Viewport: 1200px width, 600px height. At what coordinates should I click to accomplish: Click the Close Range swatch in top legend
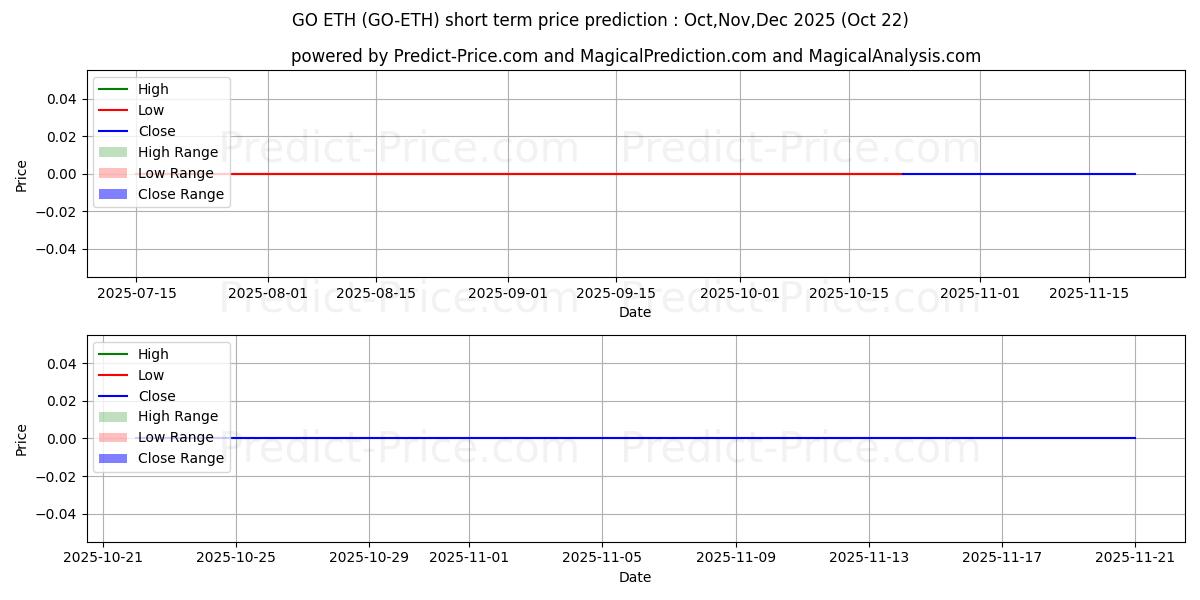pos(113,194)
